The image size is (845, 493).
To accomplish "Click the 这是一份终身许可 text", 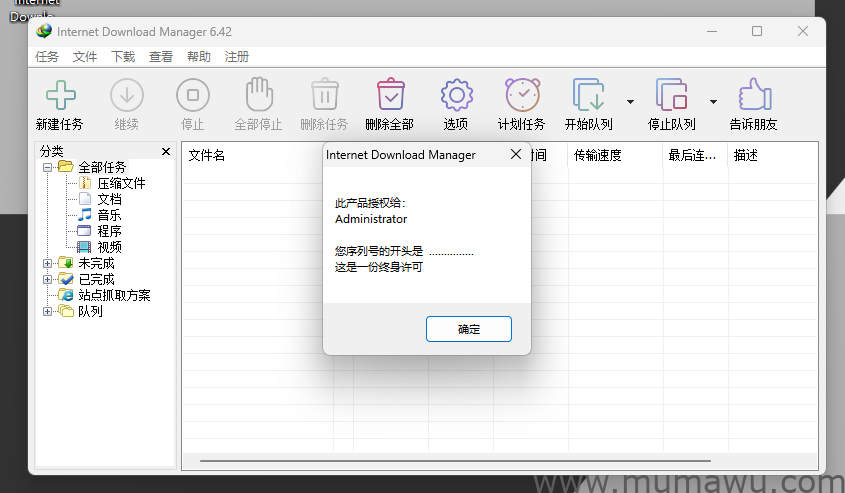I will (x=378, y=267).
